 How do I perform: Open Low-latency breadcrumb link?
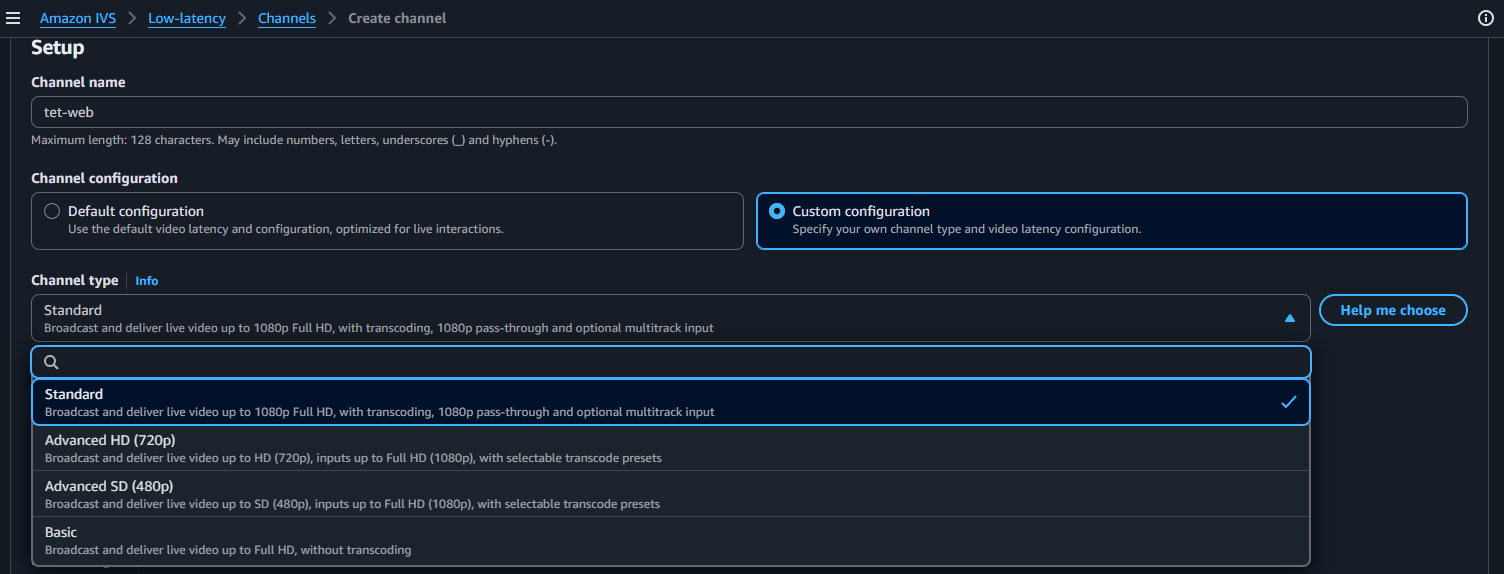click(187, 18)
